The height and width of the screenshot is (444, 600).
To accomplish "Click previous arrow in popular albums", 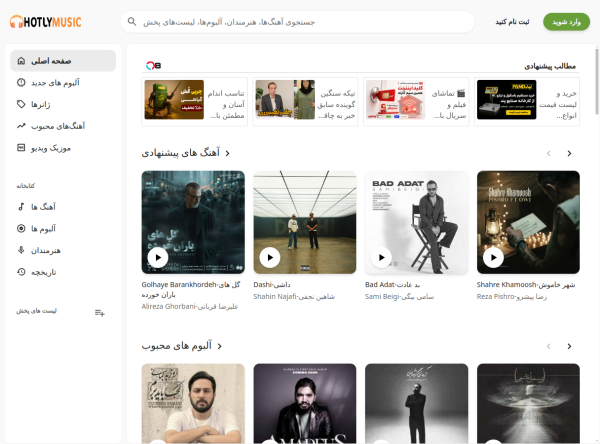I will click(549, 346).
